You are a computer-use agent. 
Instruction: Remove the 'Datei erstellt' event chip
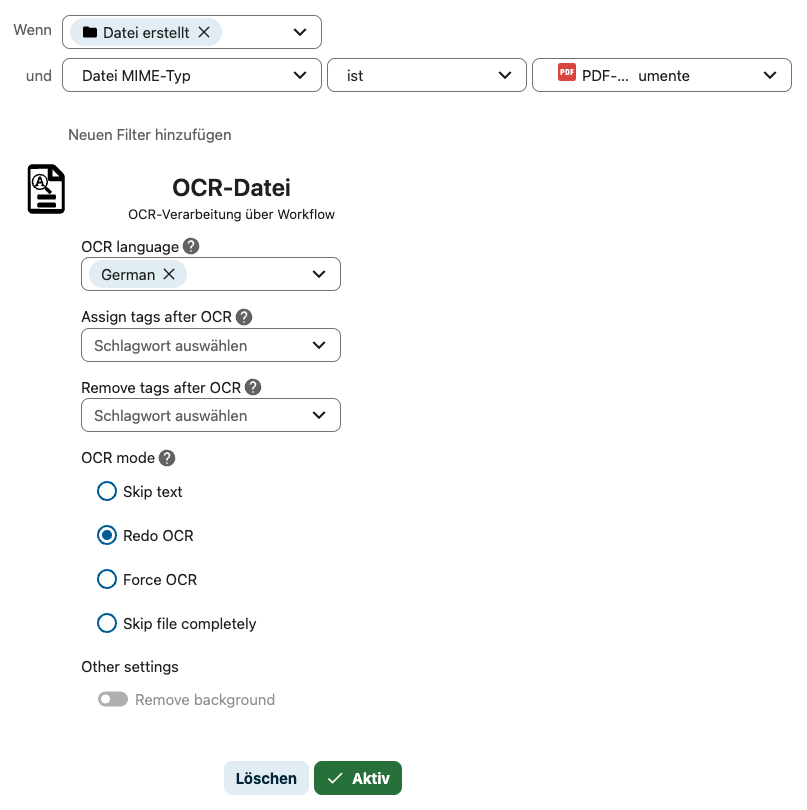click(204, 32)
